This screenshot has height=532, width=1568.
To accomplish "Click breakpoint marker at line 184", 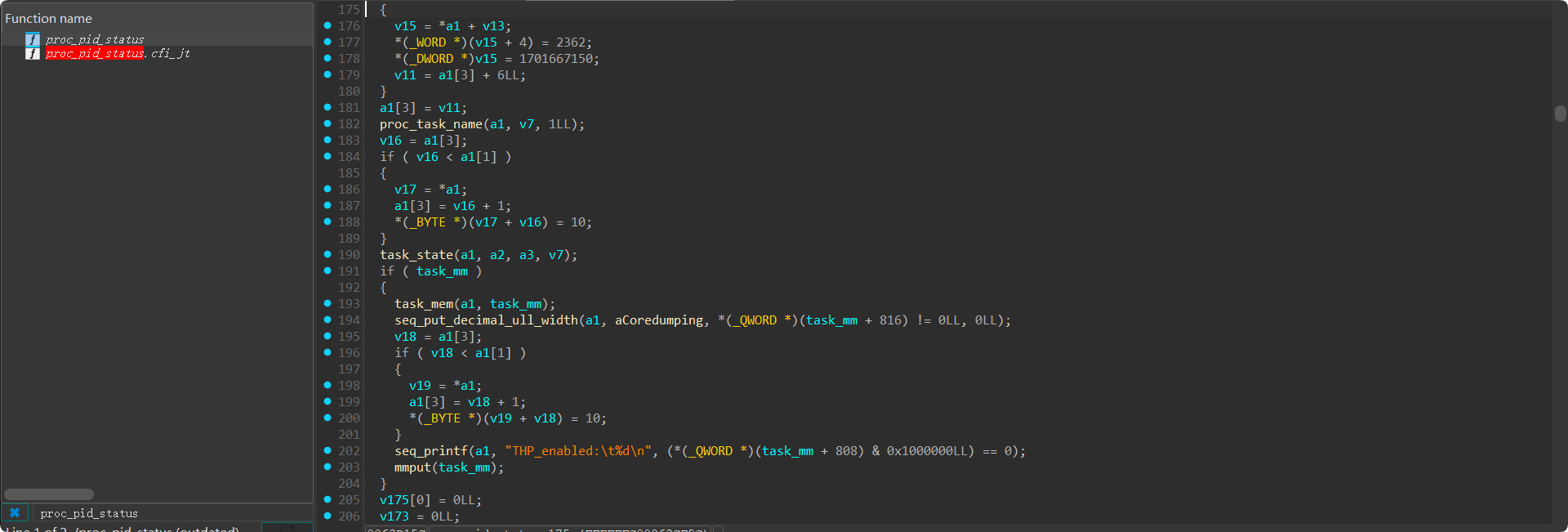I will 327,156.
